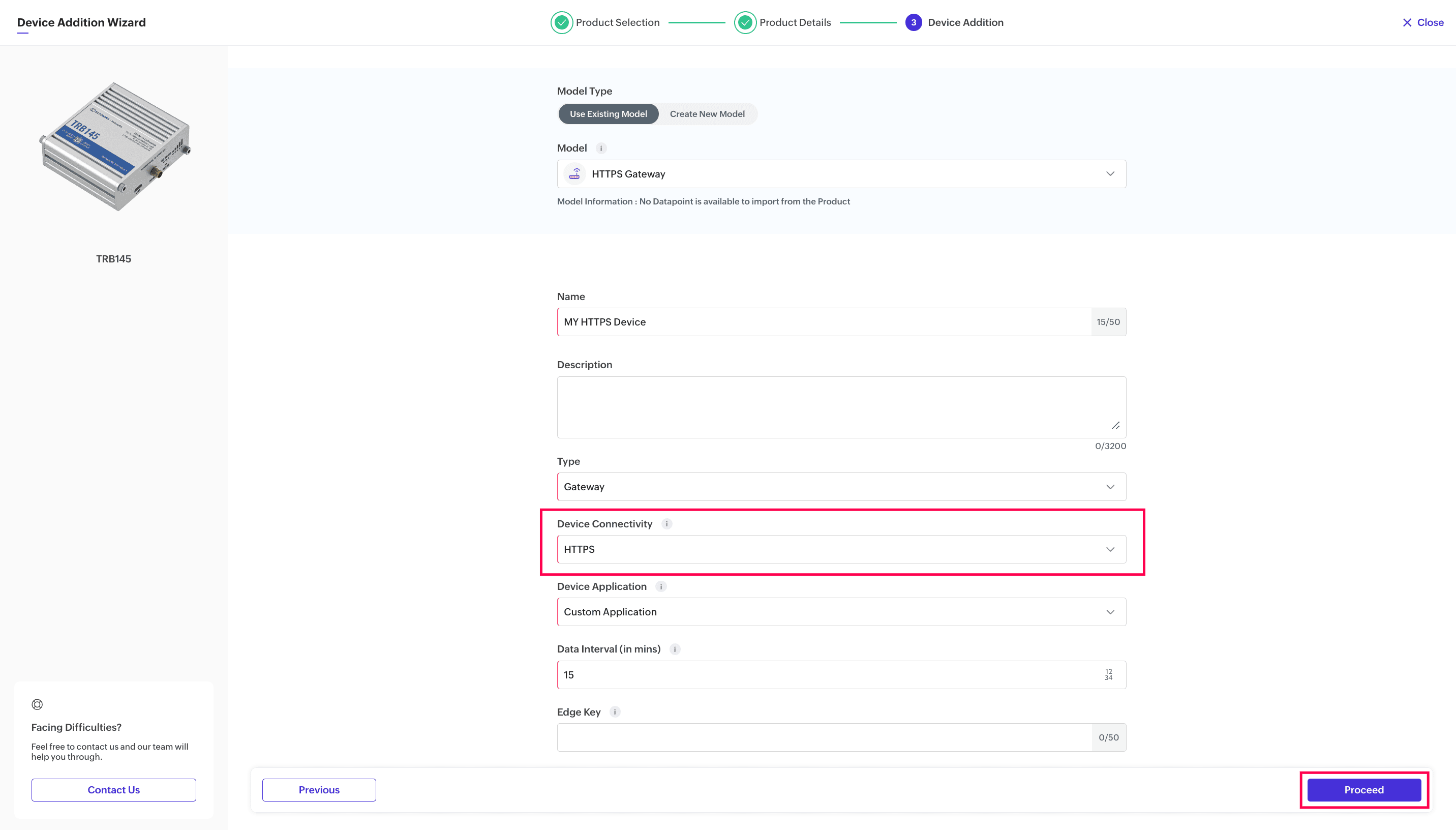Click the info icon next to Model
The height and width of the screenshot is (830, 1456).
[601, 148]
